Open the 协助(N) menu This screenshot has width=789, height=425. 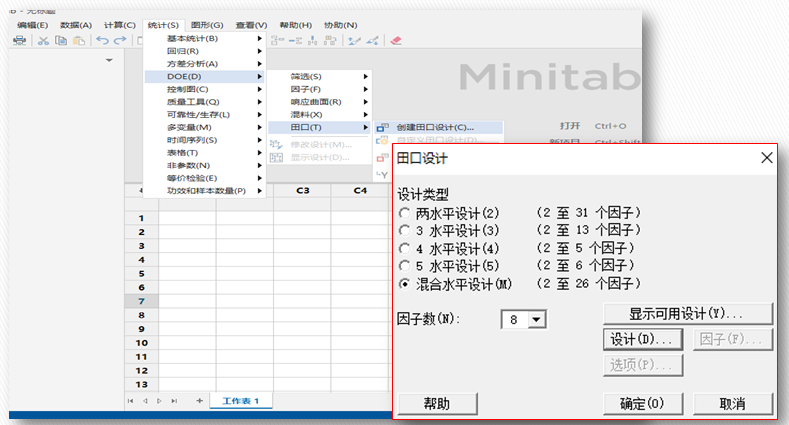coord(341,25)
